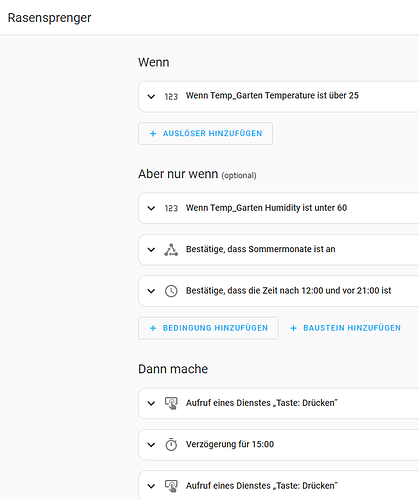Click the plus icon in Auslöser hinzufügen
419x500 pixels.
tap(153, 134)
